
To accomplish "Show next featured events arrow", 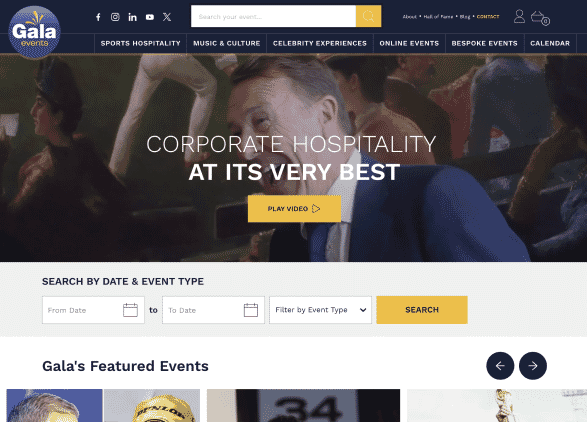I will 533,366.
